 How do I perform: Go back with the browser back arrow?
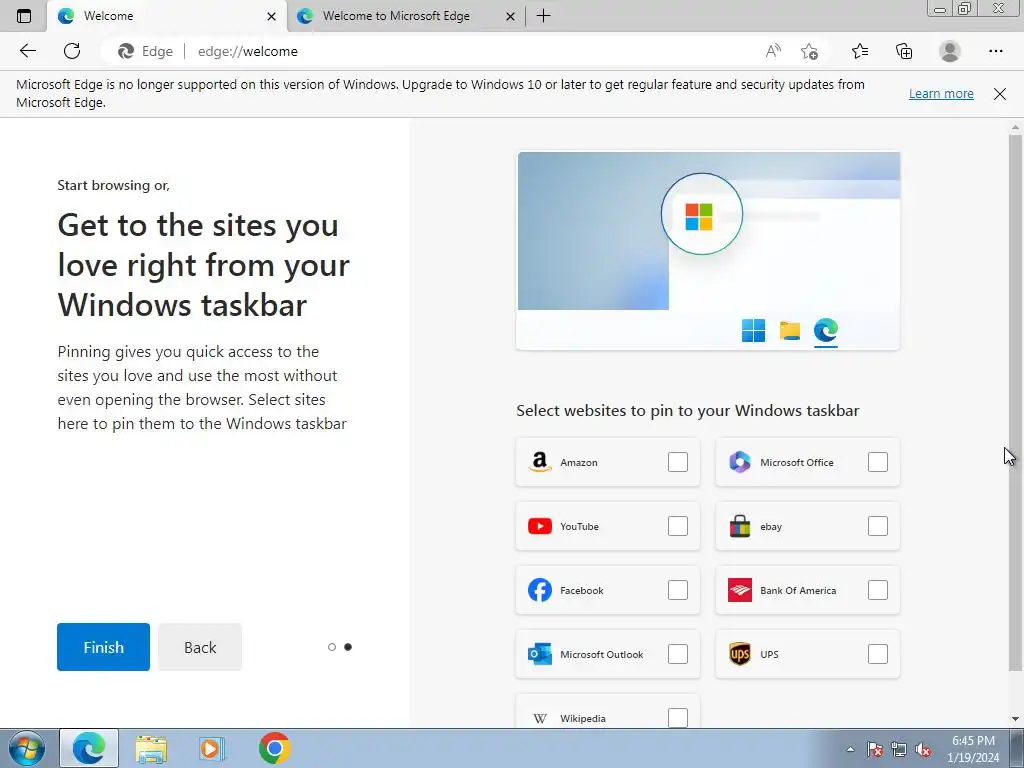point(27,51)
